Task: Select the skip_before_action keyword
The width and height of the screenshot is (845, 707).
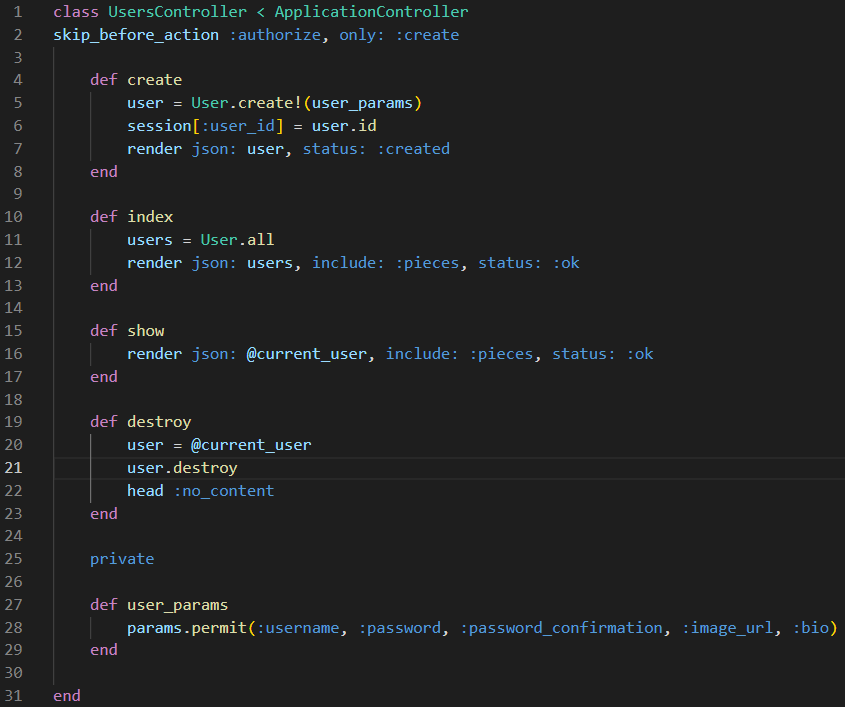Action: coord(135,34)
